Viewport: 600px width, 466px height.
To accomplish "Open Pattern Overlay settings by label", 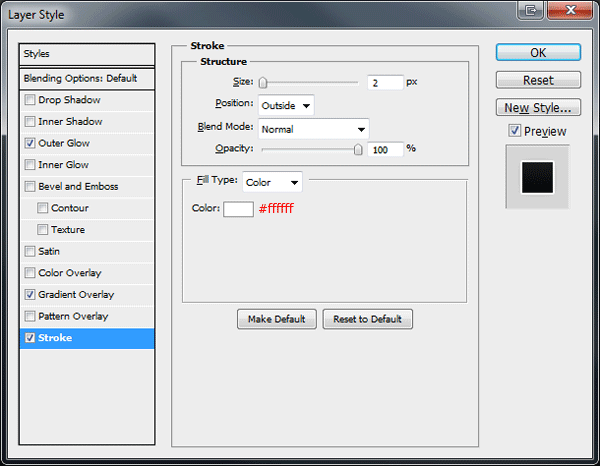I will click(x=73, y=316).
